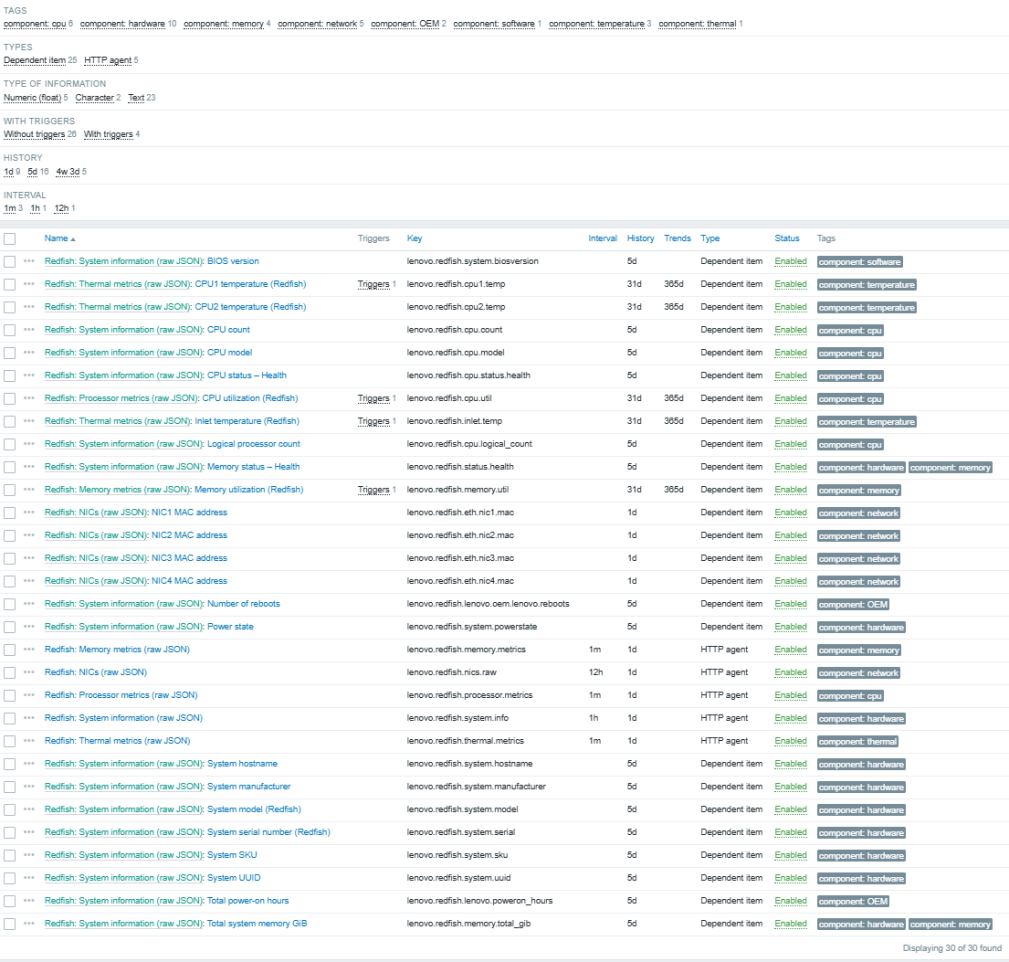This screenshot has width=1009, height=962.
Task: Open the three-dot menu for System manufacturer row
Action: pyautogui.click(x=29, y=786)
